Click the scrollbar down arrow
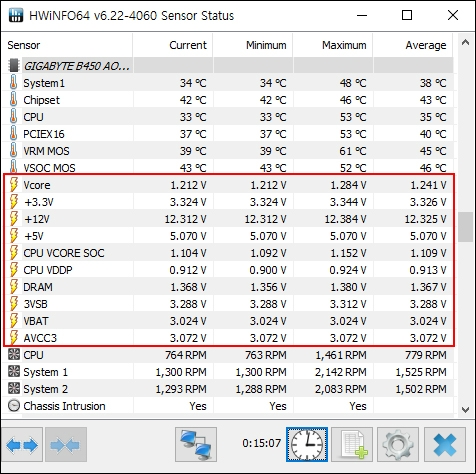Viewport: 476px width, 474px height. pyautogui.click(x=465, y=409)
